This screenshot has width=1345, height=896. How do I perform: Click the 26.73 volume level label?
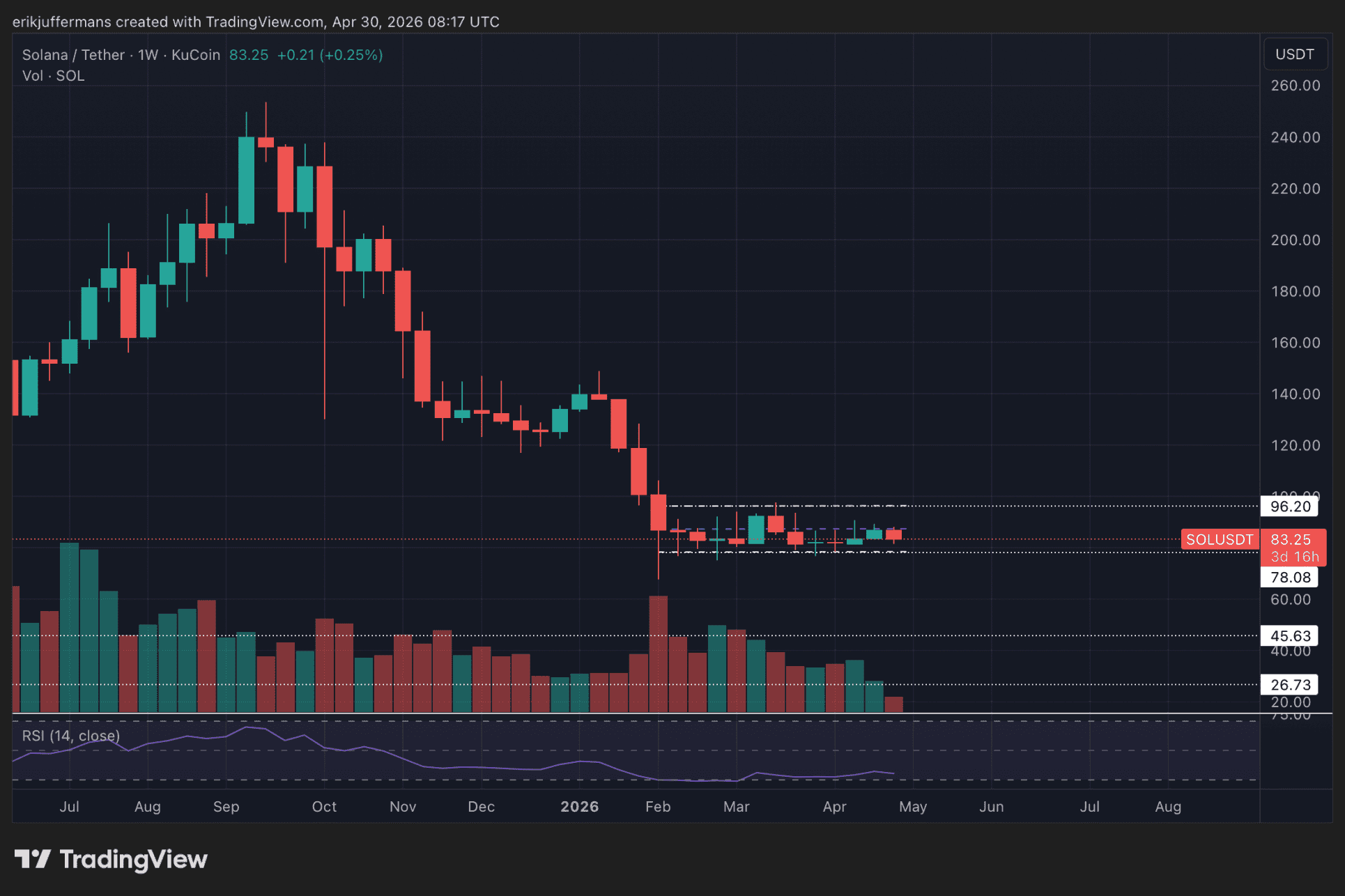click(1290, 684)
